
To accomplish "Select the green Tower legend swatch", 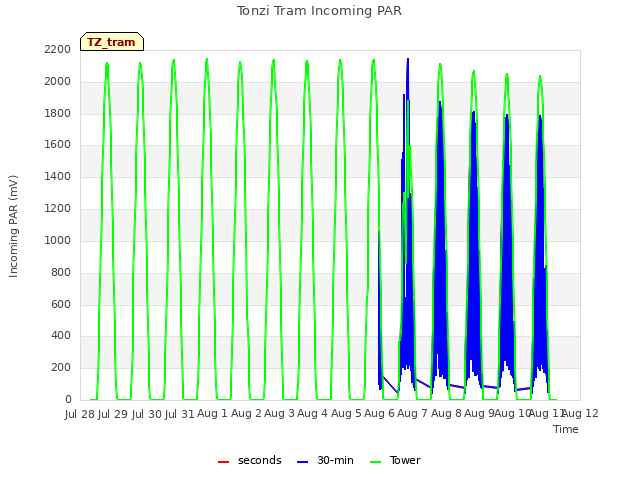I will pos(375,461).
